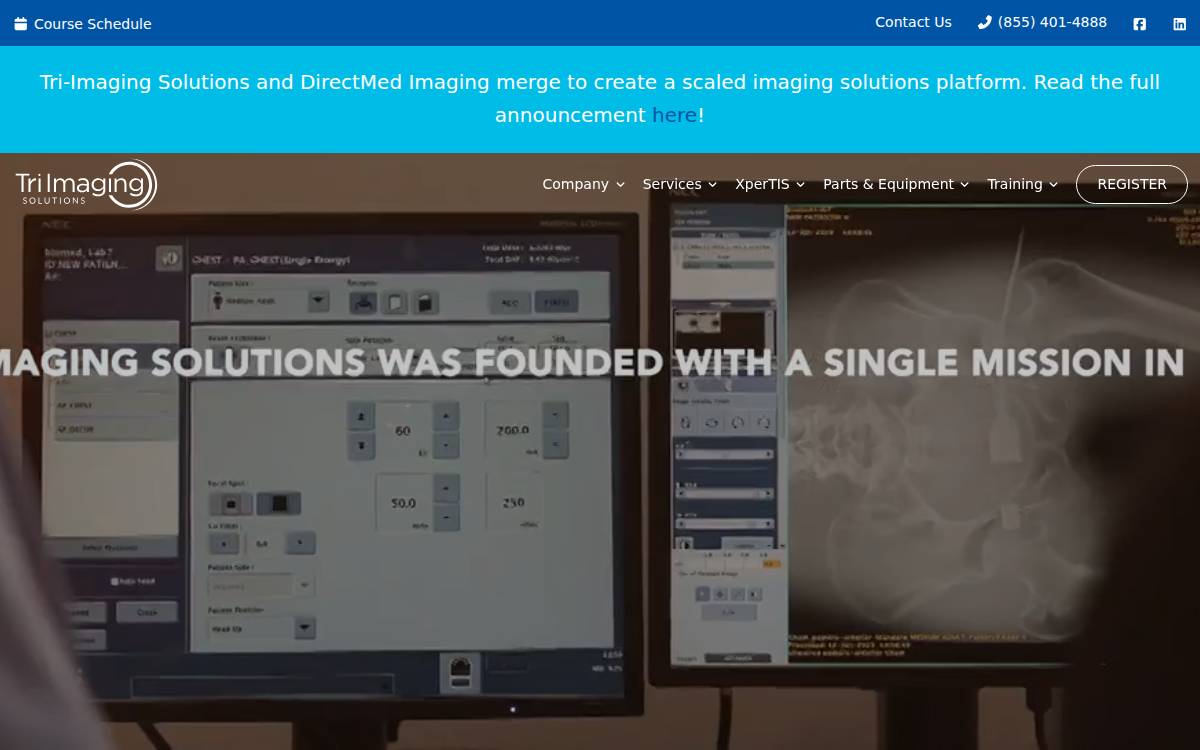This screenshot has height=750, width=1200.
Task: Expand the chevron next to Training
Action: pyautogui.click(x=1053, y=185)
